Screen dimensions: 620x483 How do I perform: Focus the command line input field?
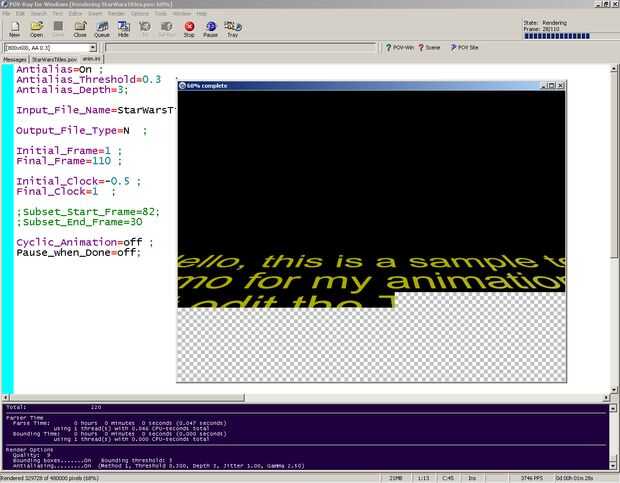241,48
